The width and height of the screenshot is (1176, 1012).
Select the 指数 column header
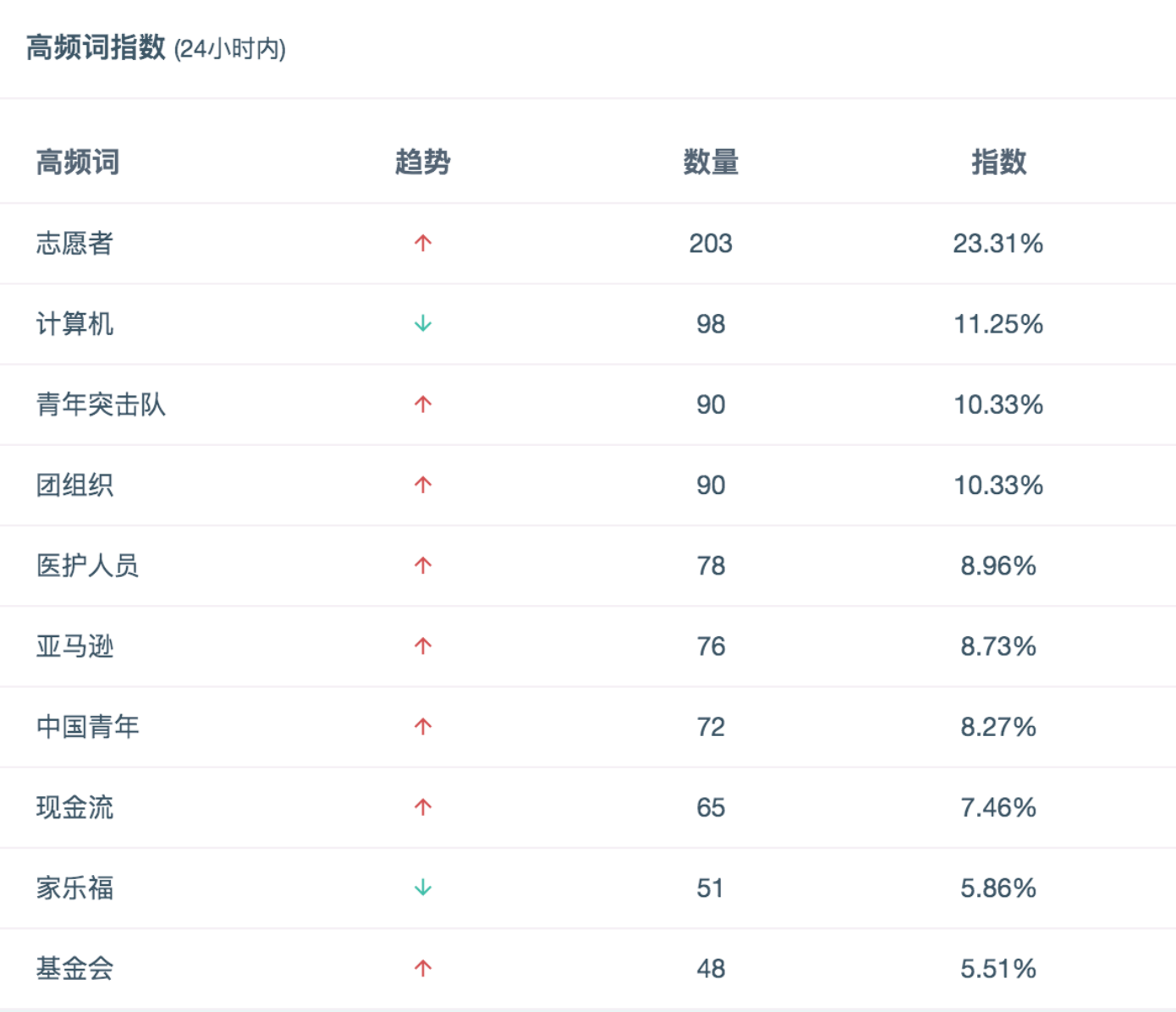tap(998, 162)
